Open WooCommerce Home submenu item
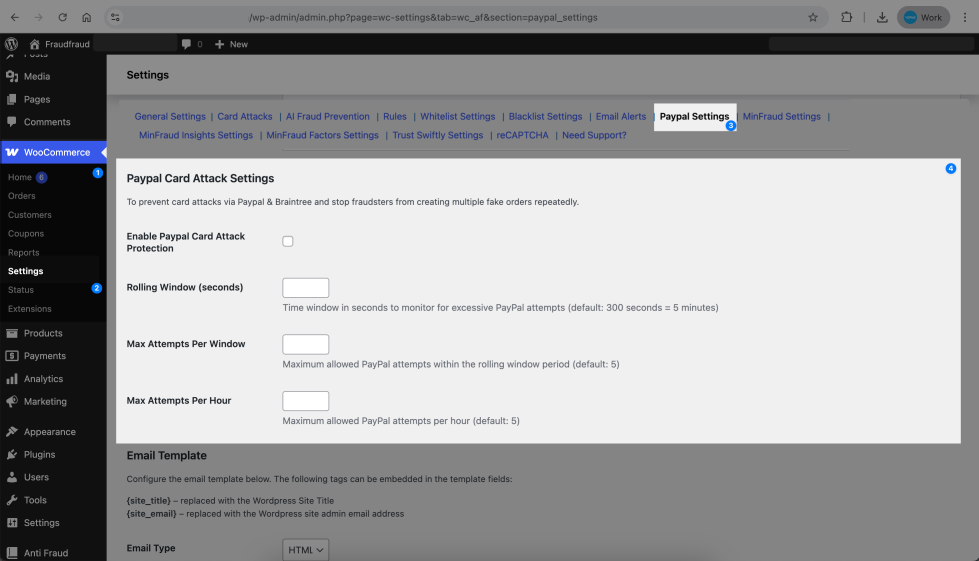The width and height of the screenshot is (979, 561). [x=20, y=177]
